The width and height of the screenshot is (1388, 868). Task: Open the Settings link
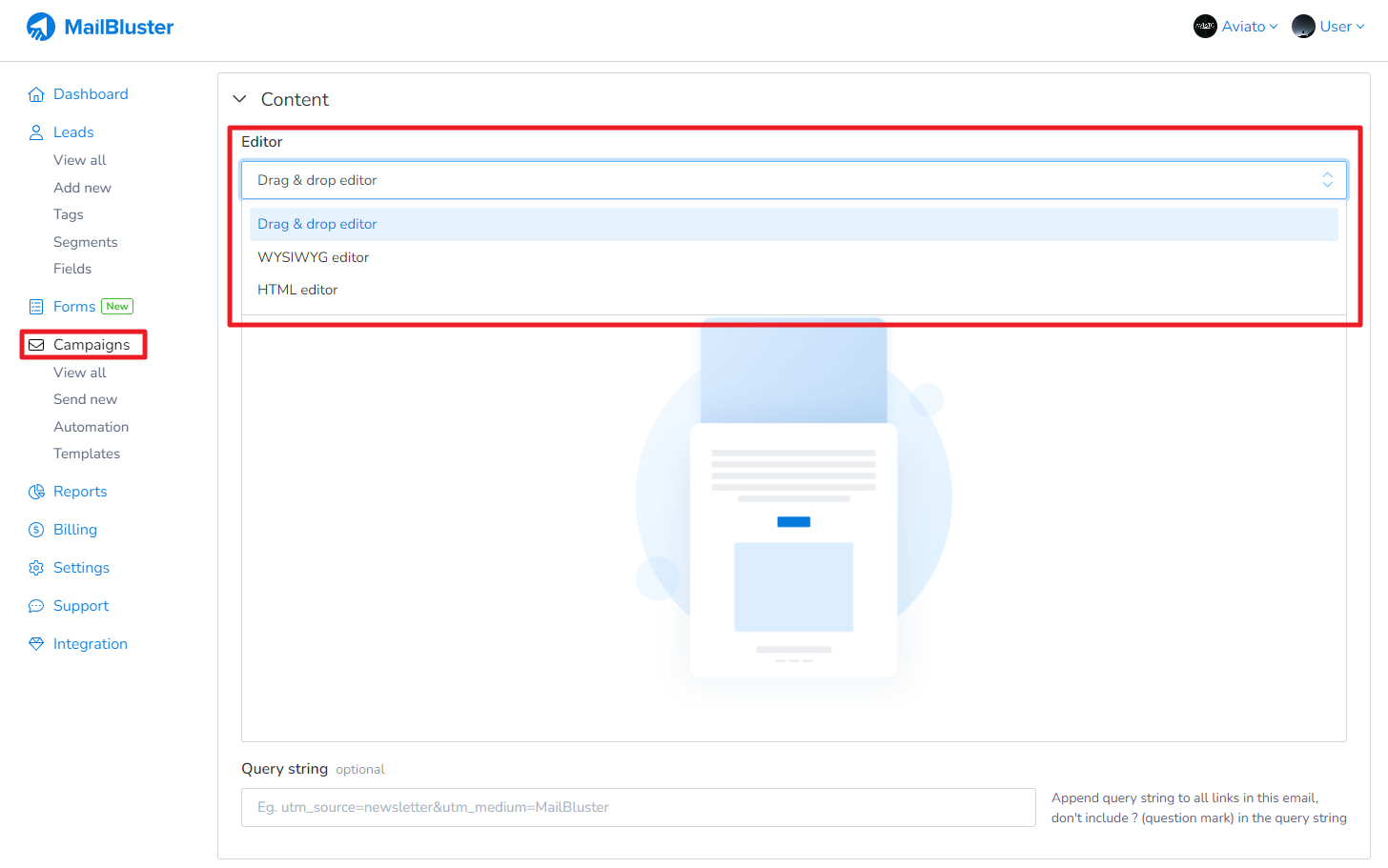[81, 568]
